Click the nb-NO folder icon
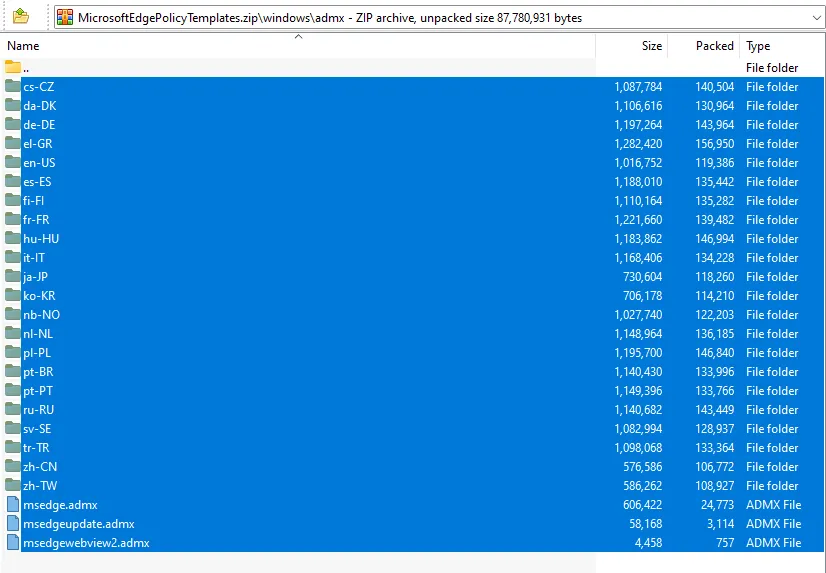The image size is (826, 573). point(13,314)
